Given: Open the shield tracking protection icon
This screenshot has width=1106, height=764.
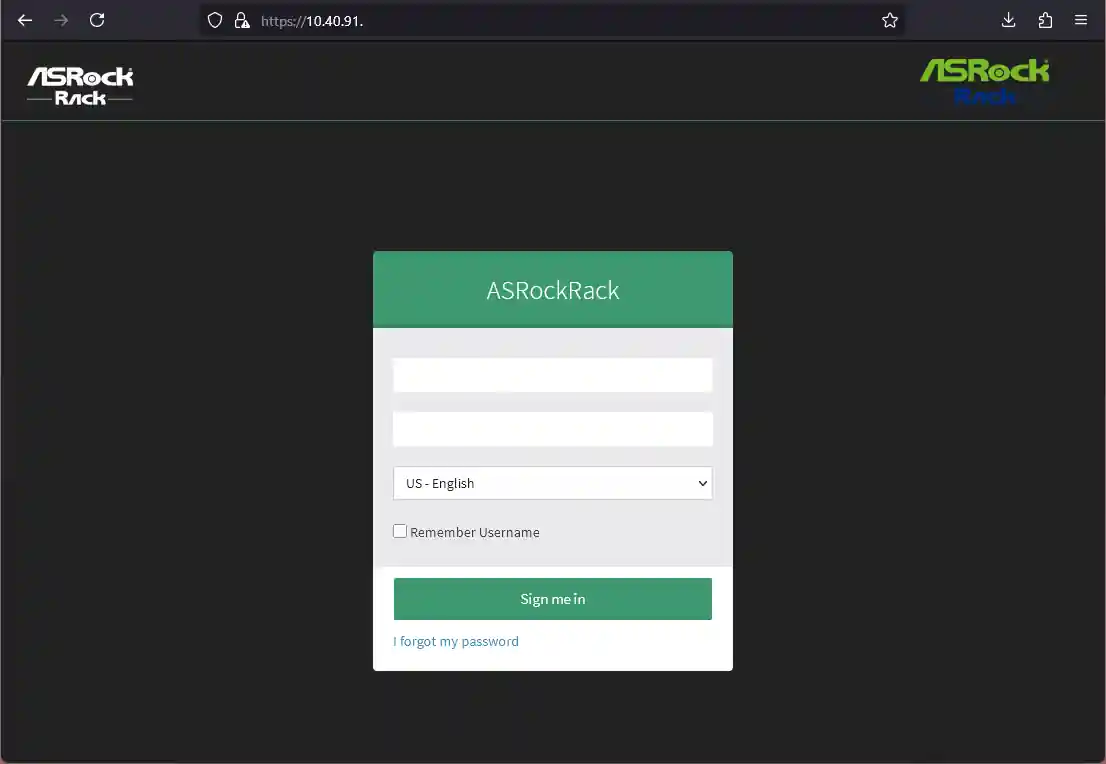Looking at the screenshot, I should click(x=215, y=20).
